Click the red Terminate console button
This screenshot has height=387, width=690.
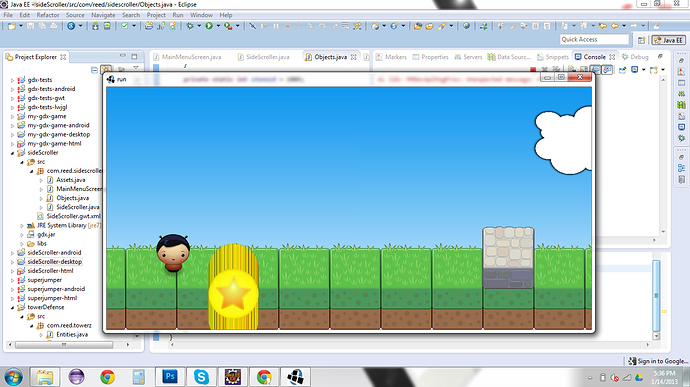(533, 70)
